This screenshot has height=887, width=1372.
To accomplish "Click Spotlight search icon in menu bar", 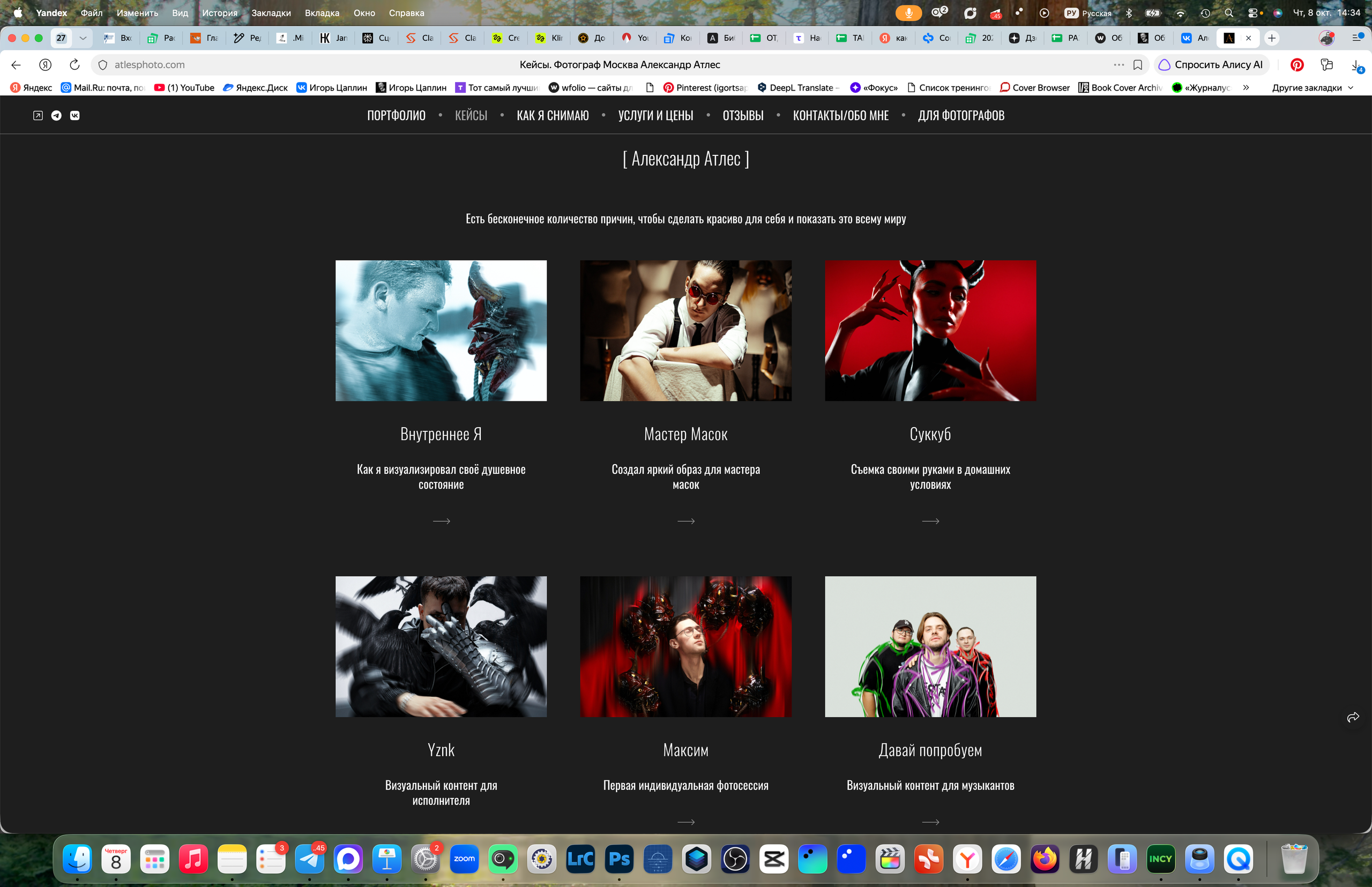I will pos(1228,13).
